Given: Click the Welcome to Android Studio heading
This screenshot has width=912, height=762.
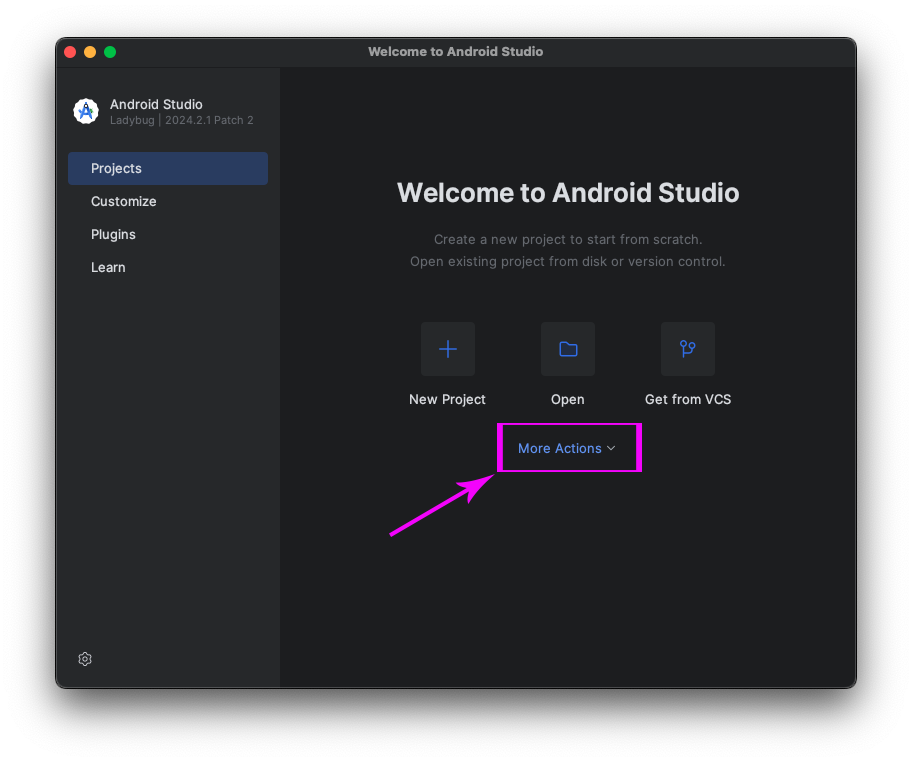Looking at the screenshot, I should pos(568,193).
